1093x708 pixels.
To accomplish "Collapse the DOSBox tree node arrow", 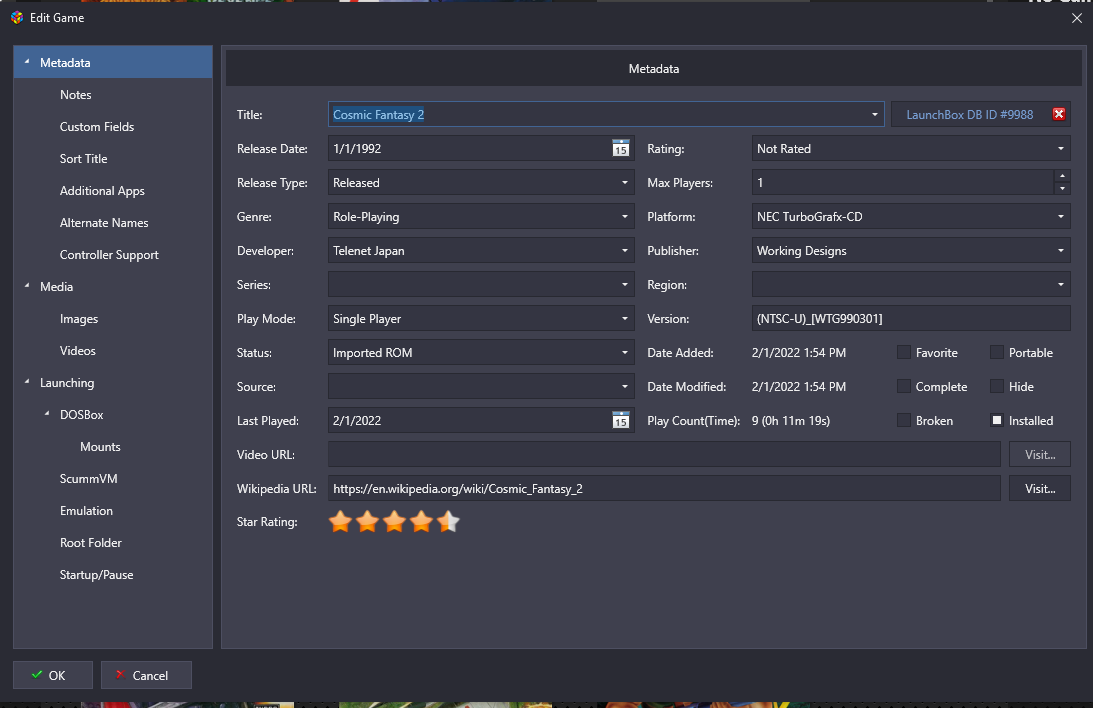I will 47,414.
